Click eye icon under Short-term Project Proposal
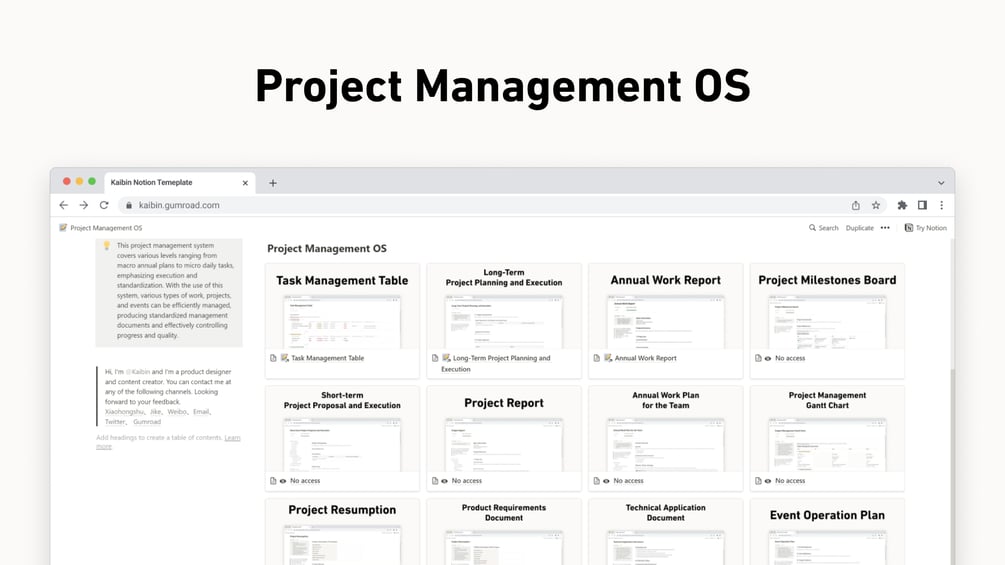Screen dimensions: 1005x565 pos(283,480)
